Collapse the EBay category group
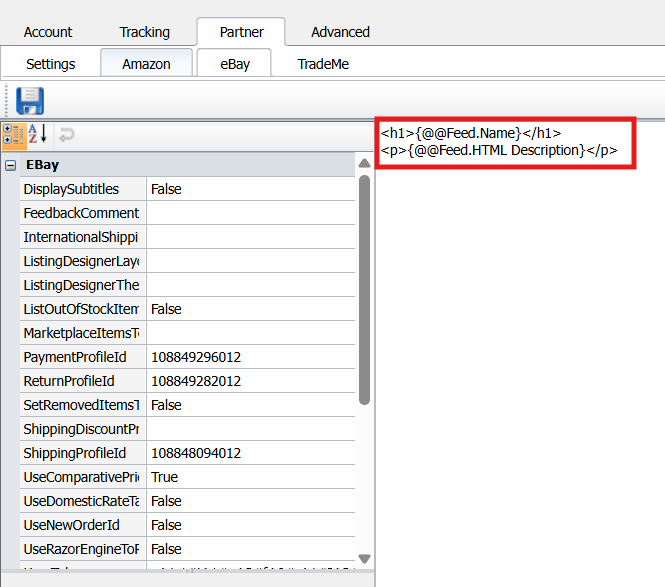 click(x=11, y=165)
